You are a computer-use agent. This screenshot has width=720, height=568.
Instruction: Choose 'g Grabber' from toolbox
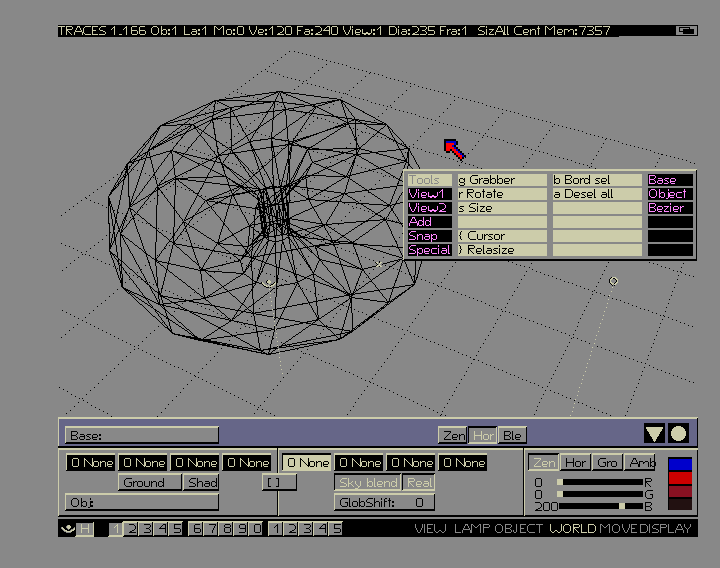click(502, 180)
